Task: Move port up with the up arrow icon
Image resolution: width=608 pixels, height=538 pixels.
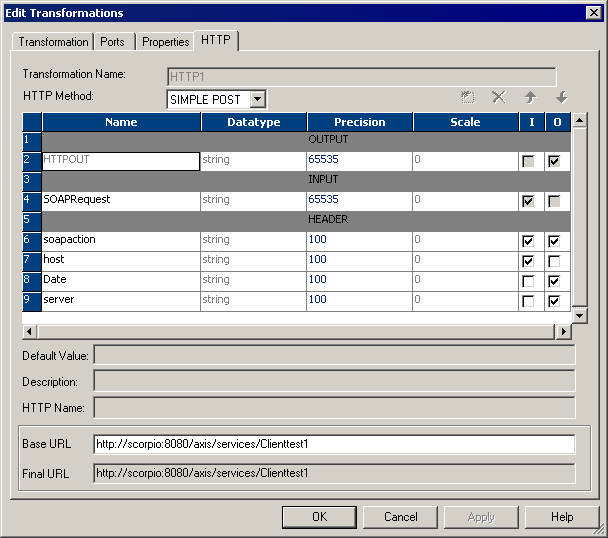Action: [x=530, y=97]
